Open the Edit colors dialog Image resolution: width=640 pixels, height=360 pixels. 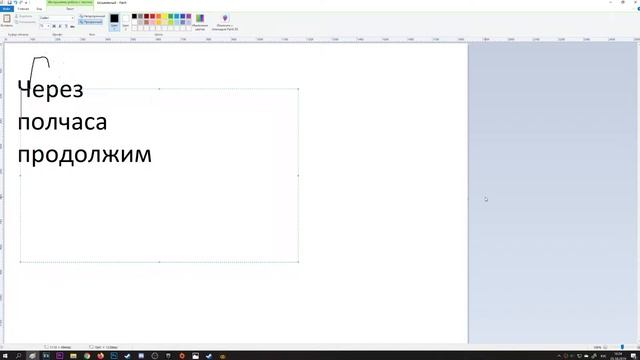click(200, 22)
